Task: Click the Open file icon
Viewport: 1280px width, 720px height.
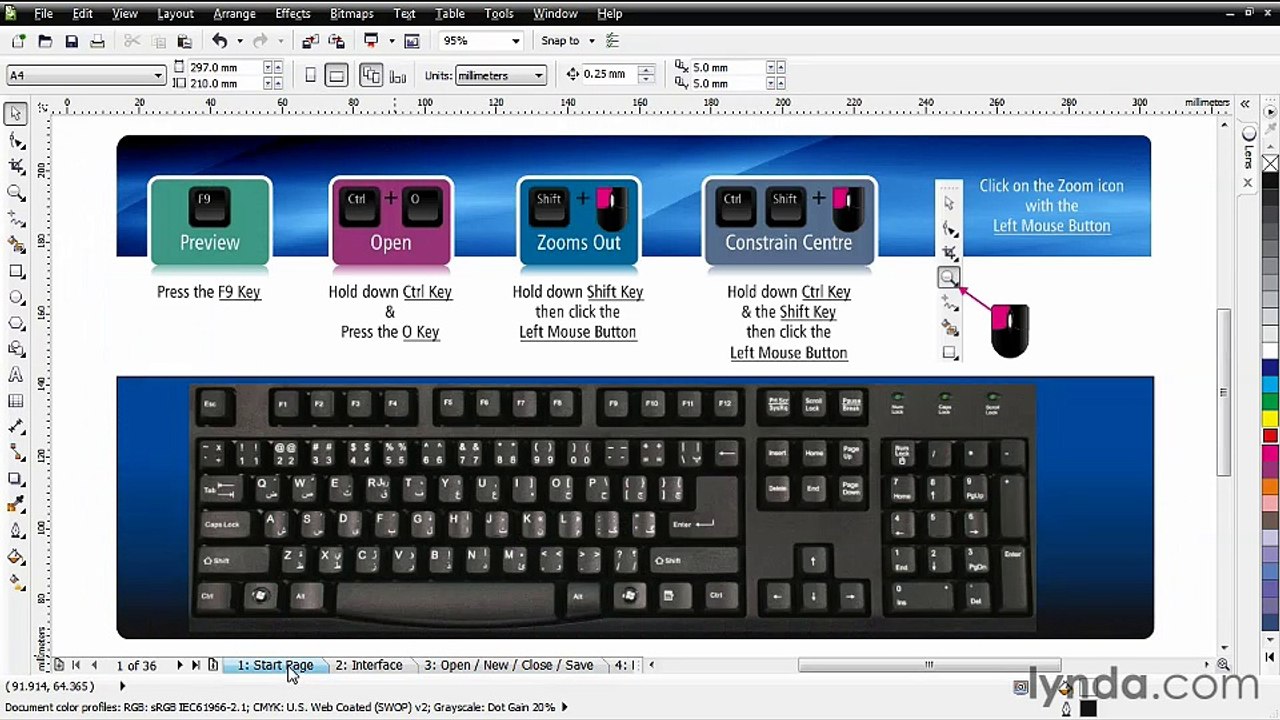Action: (45, 41)
